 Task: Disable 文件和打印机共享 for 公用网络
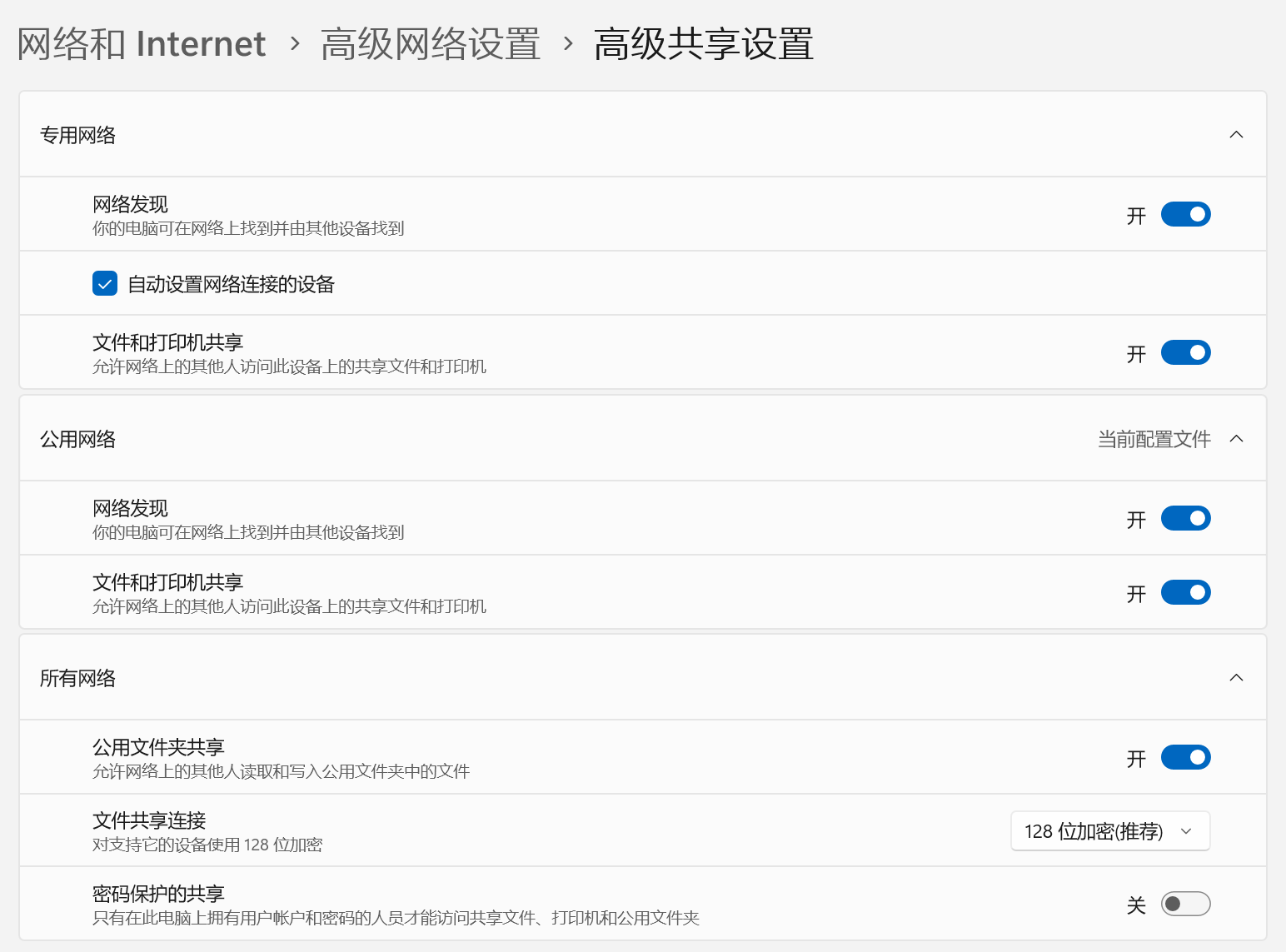(1185, 593)
